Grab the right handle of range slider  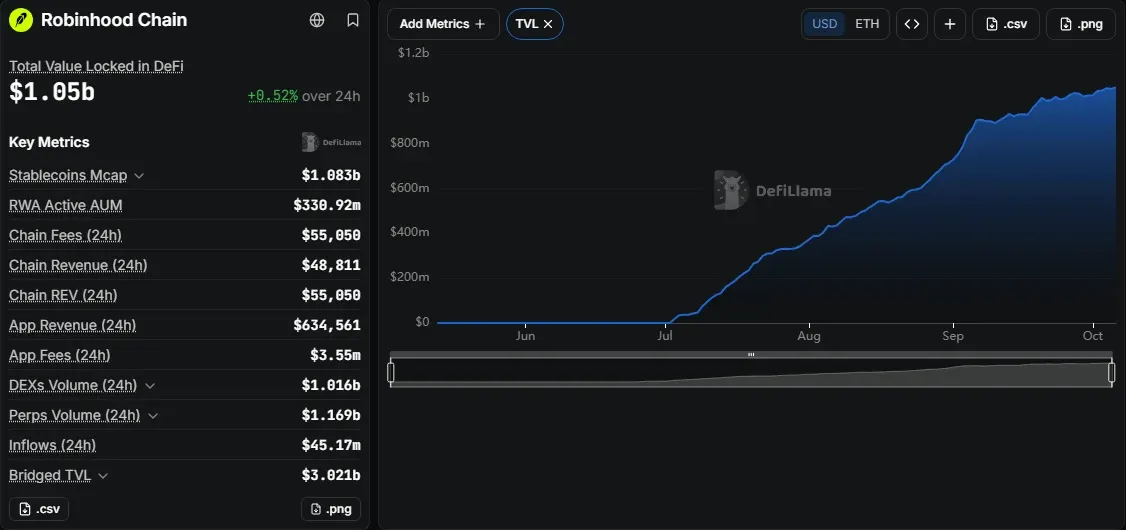(1112, 373)
